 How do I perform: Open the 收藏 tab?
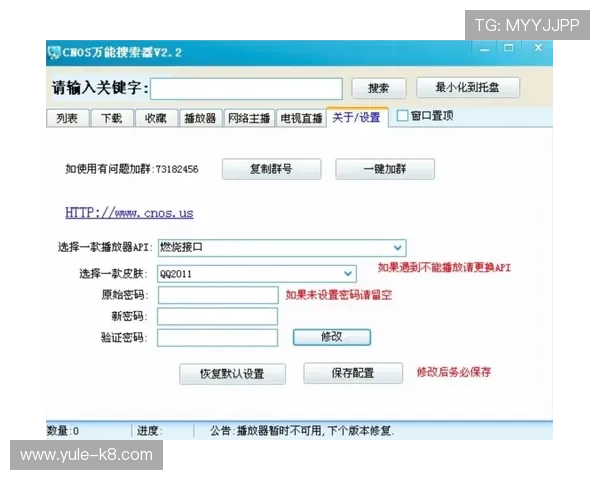click(156, 118)
